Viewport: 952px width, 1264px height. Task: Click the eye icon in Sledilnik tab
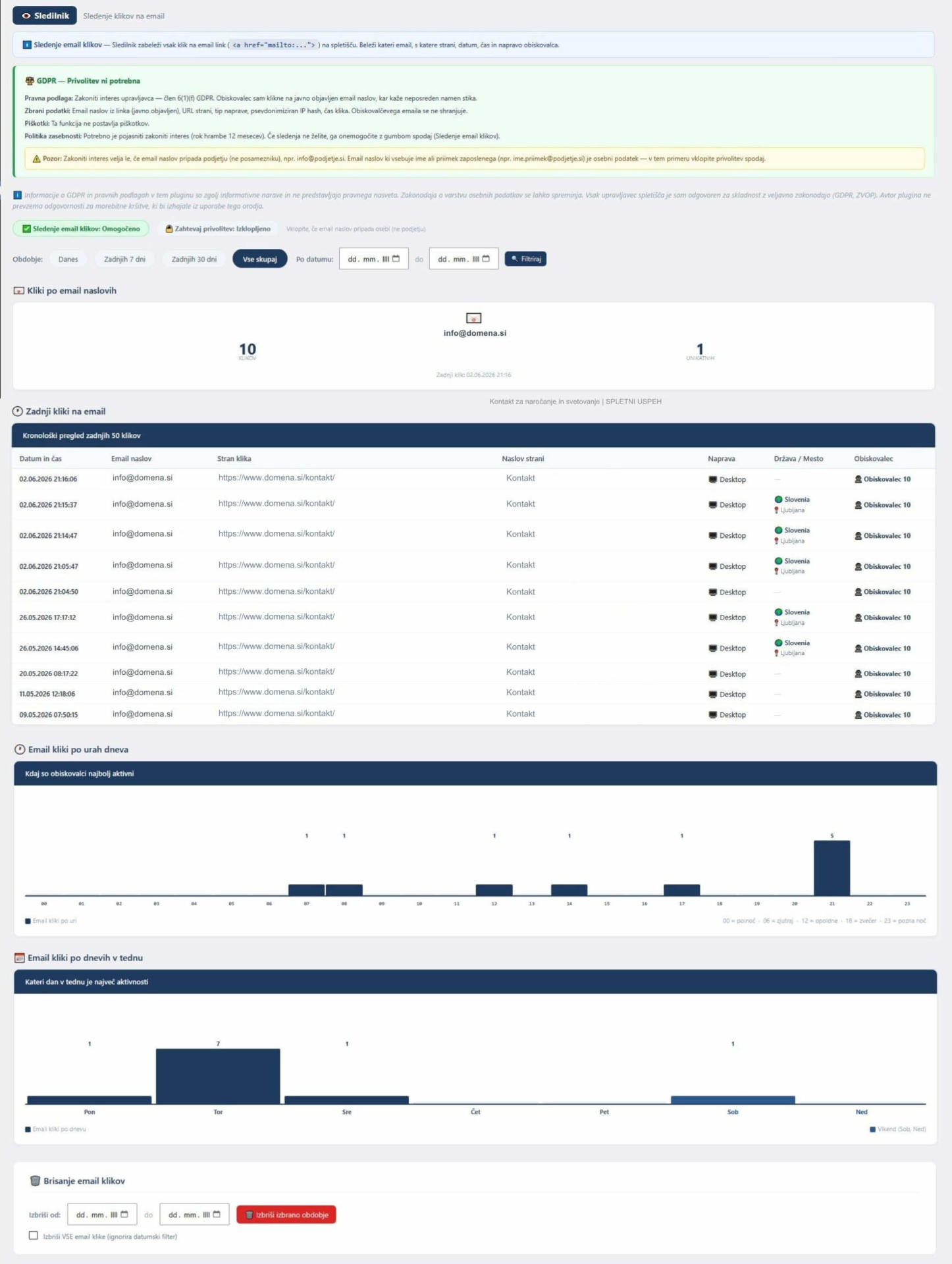26,16
